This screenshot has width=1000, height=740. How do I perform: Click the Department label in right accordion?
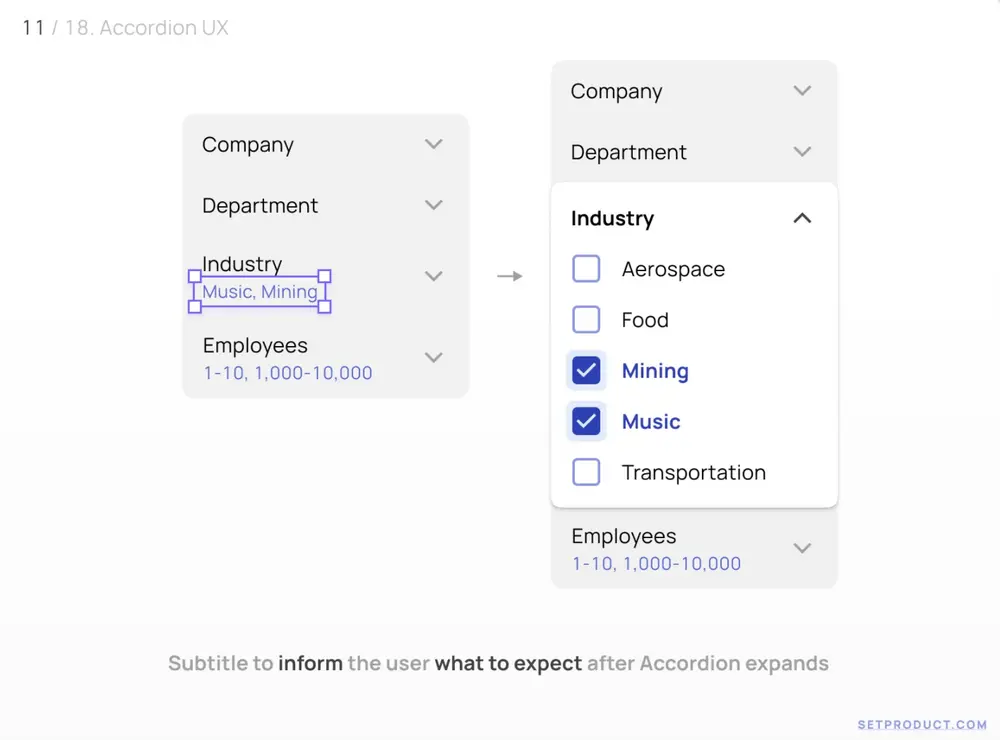628,152
